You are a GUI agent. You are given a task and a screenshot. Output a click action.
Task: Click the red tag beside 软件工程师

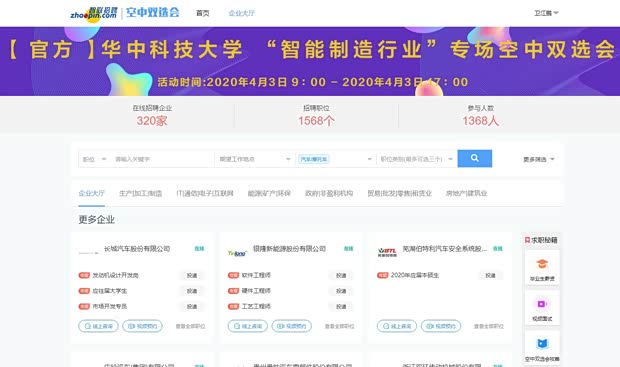(x=233, y=275)
